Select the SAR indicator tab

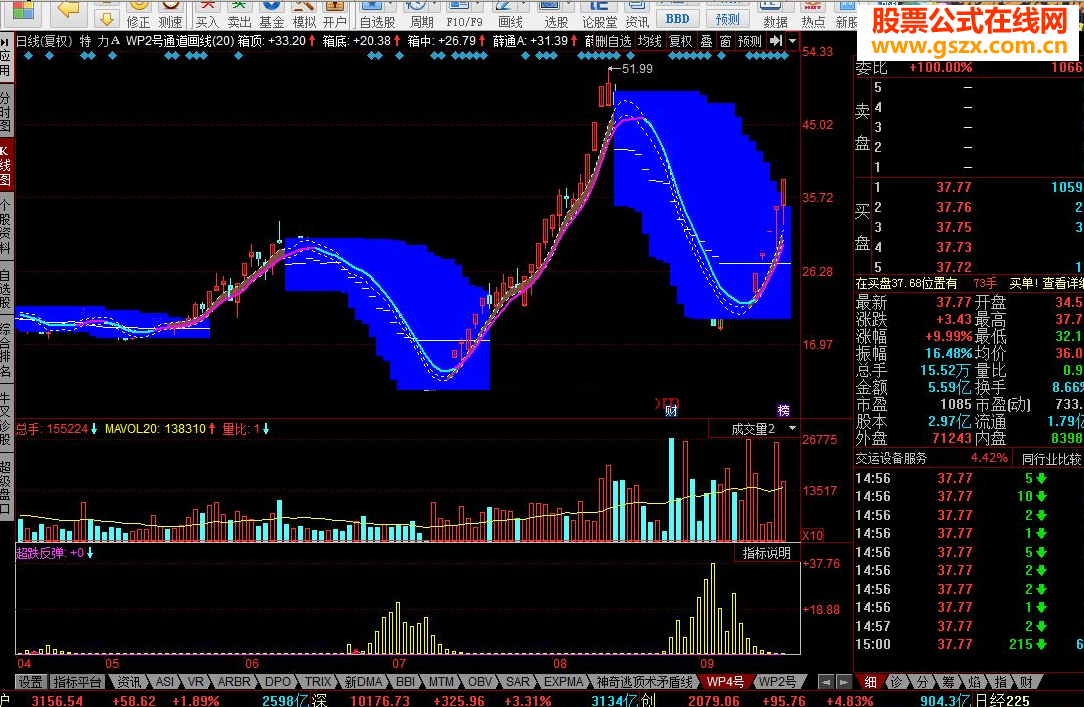(517, 682)
